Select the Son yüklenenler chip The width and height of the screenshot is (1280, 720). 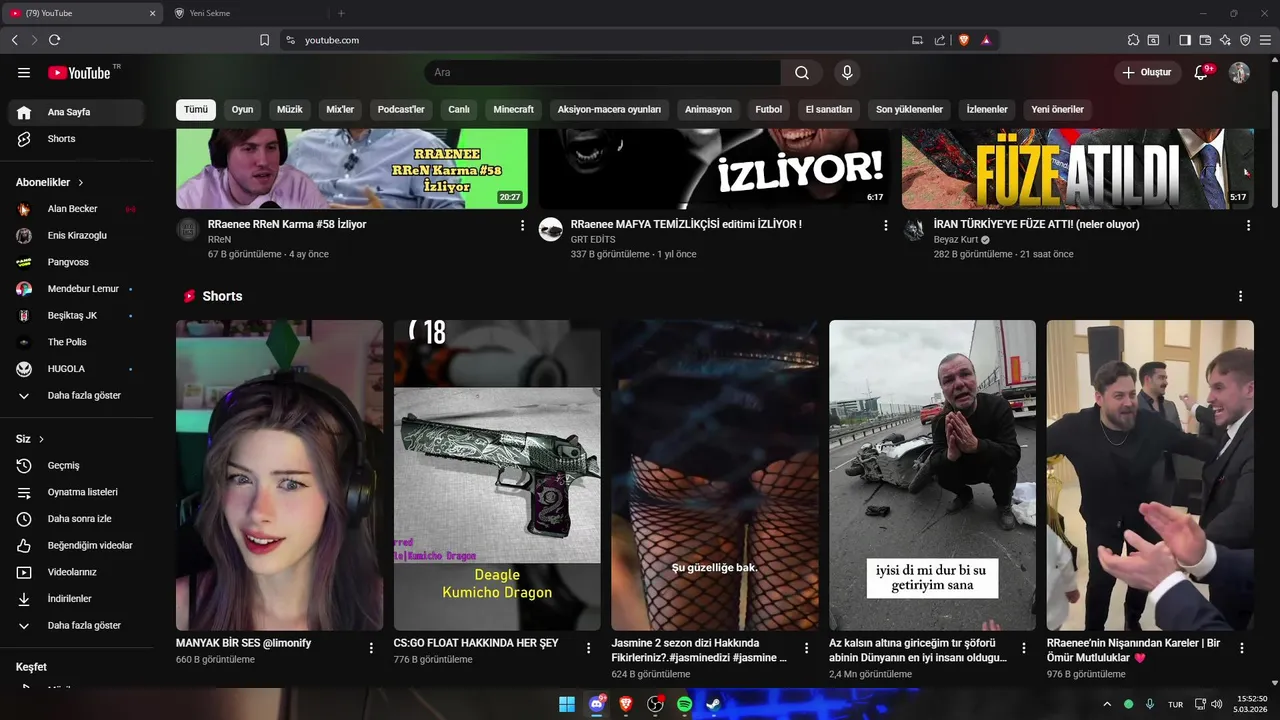[x=910, y=109]
